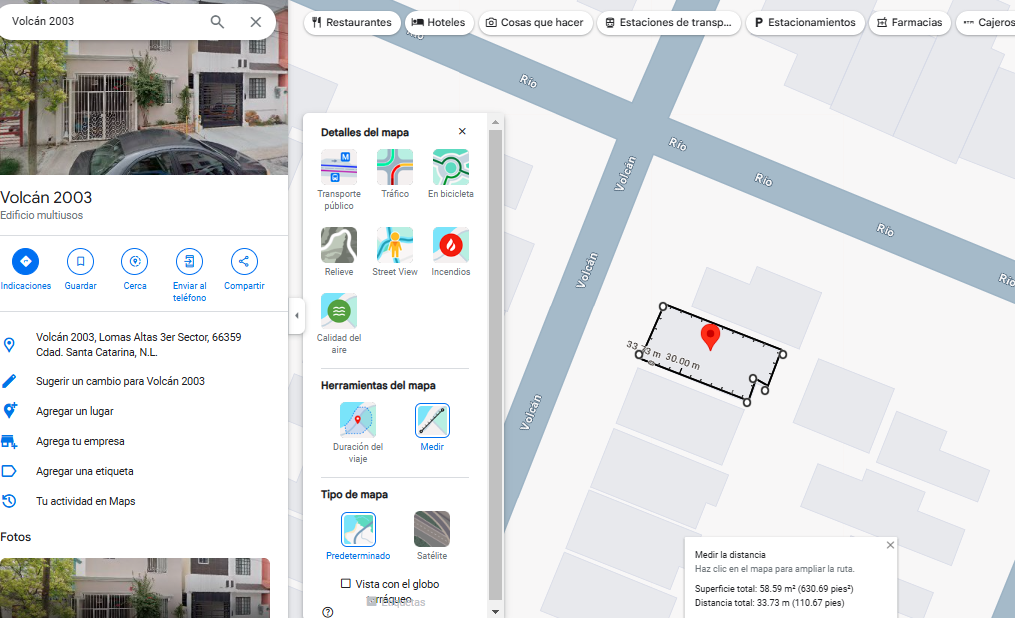Open the Restaurantes category chip
Image resolution: width=1015 pixels, height=618 pixels.
351,23
